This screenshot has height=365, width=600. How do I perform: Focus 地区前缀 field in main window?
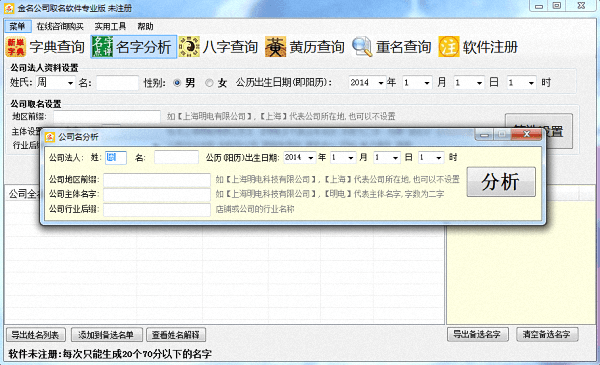point(107,116)
